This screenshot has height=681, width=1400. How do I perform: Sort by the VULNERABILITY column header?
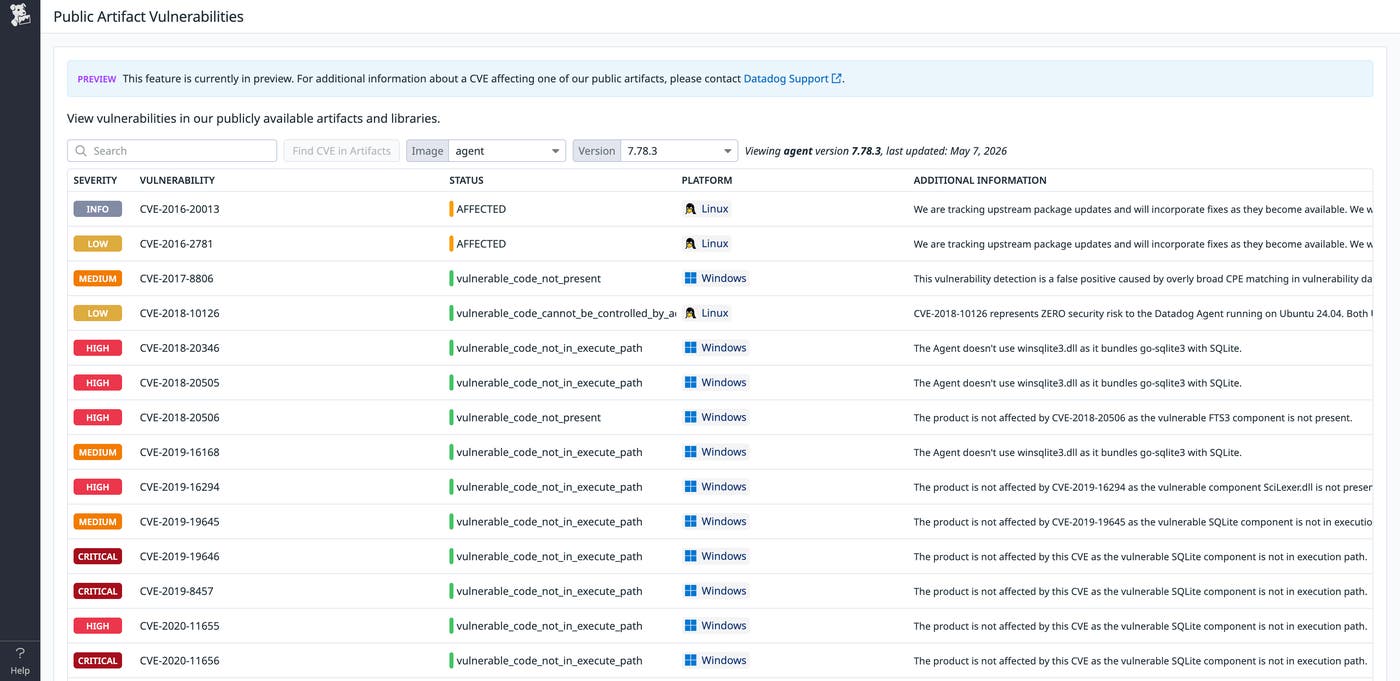[x=177, y=181]
